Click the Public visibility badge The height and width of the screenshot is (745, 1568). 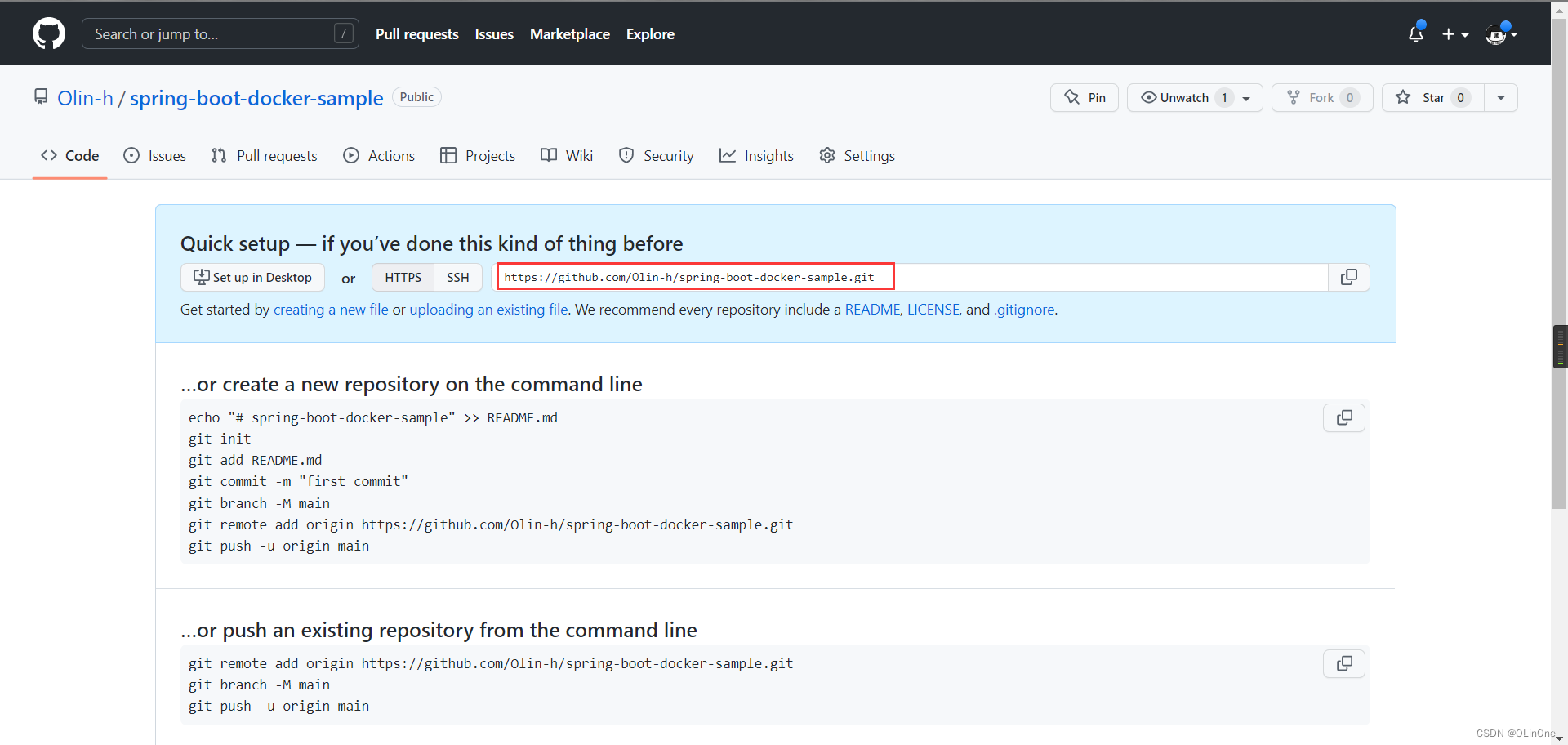click(x=416, y=97)
